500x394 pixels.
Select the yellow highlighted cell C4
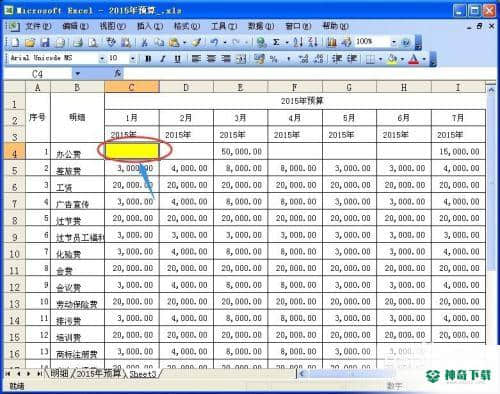pyautogui.click(x=132, y=151)
